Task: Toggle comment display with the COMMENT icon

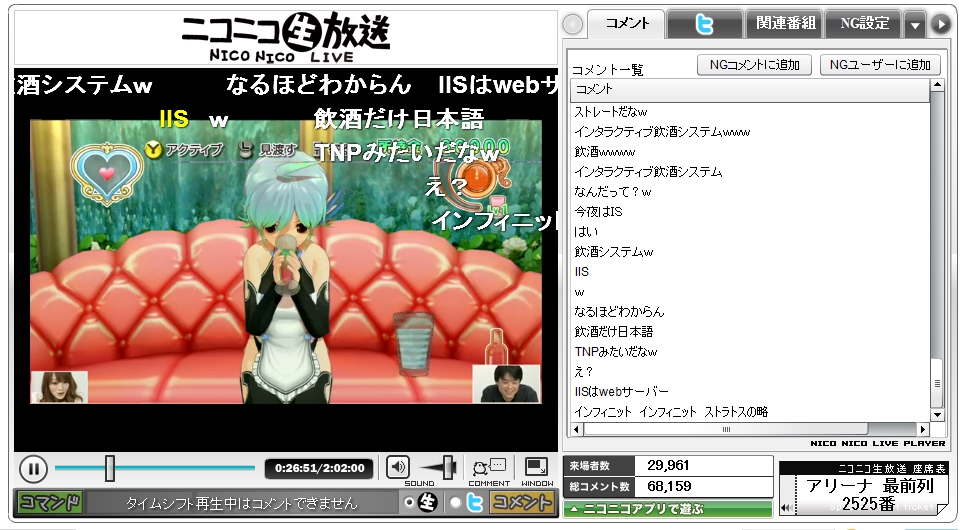Action: [x=488, y=465]
